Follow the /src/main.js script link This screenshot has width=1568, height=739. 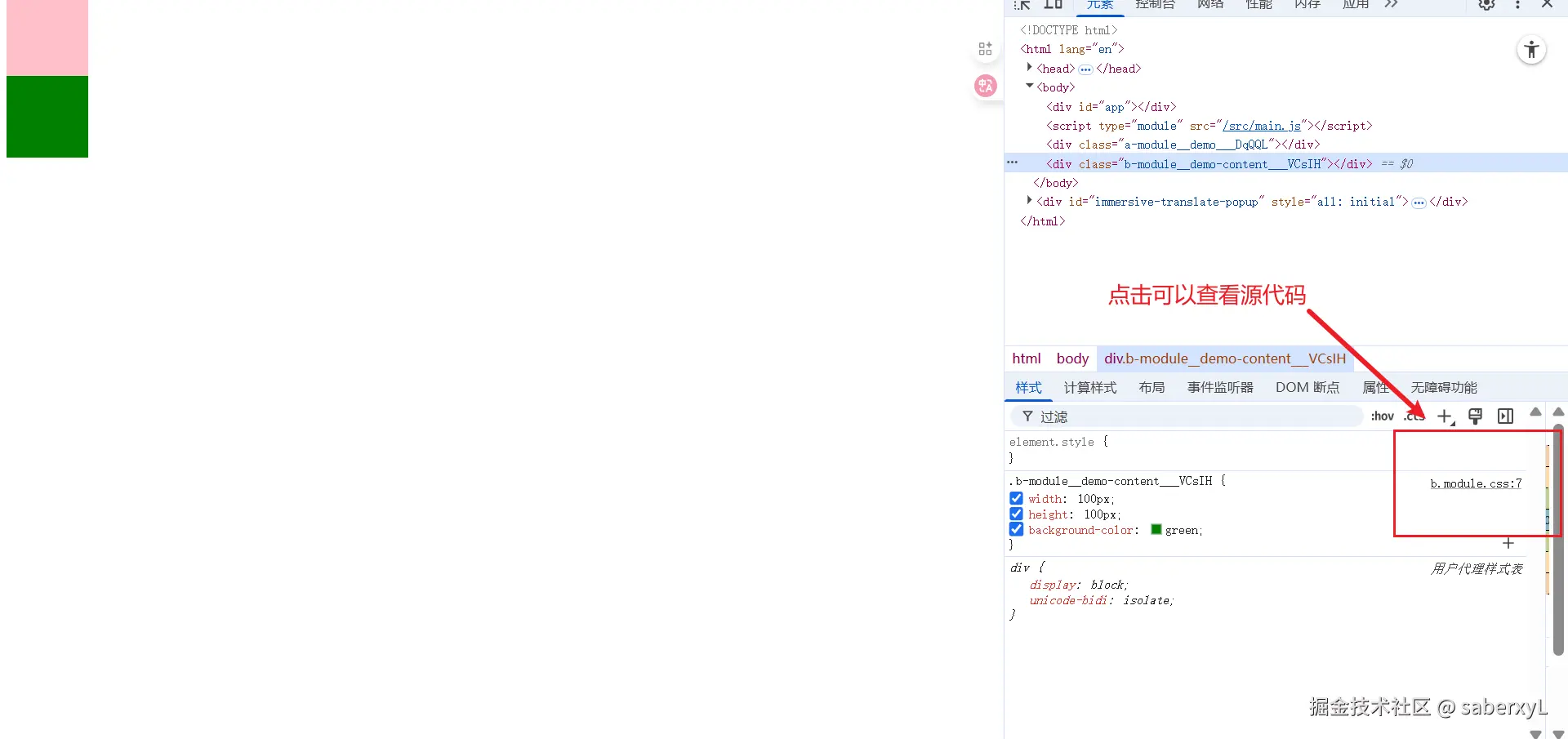(x=1262, y=126)
